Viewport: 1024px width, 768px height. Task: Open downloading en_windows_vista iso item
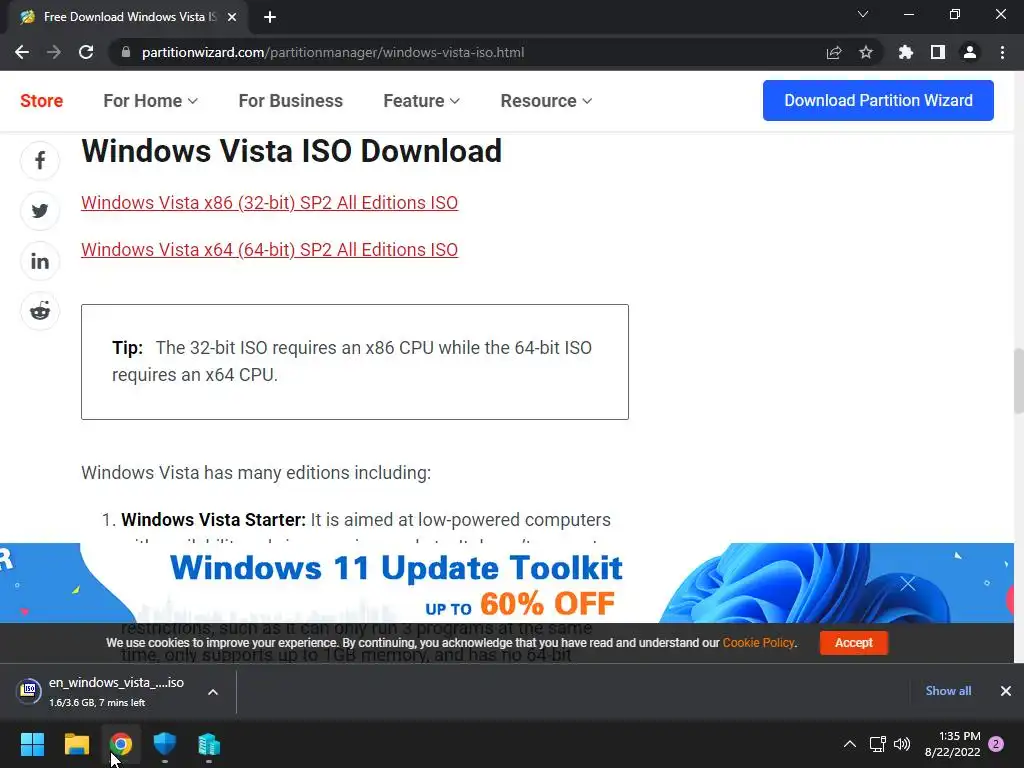coord(108,691)
